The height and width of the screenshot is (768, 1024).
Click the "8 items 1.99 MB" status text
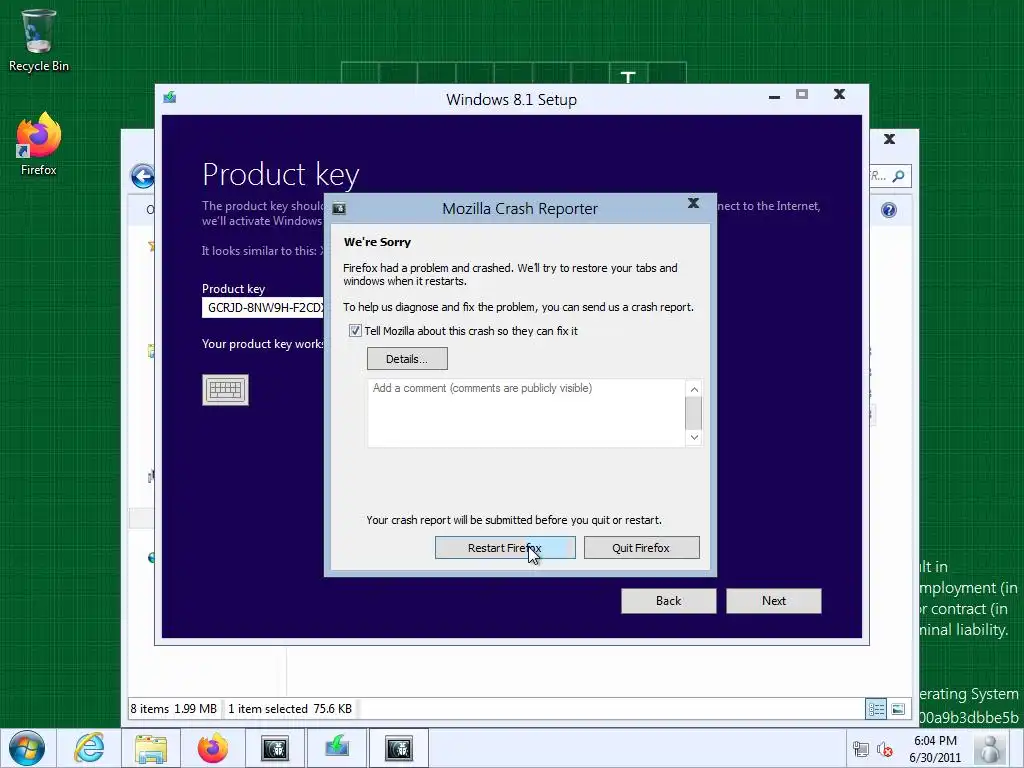(173, 709)
